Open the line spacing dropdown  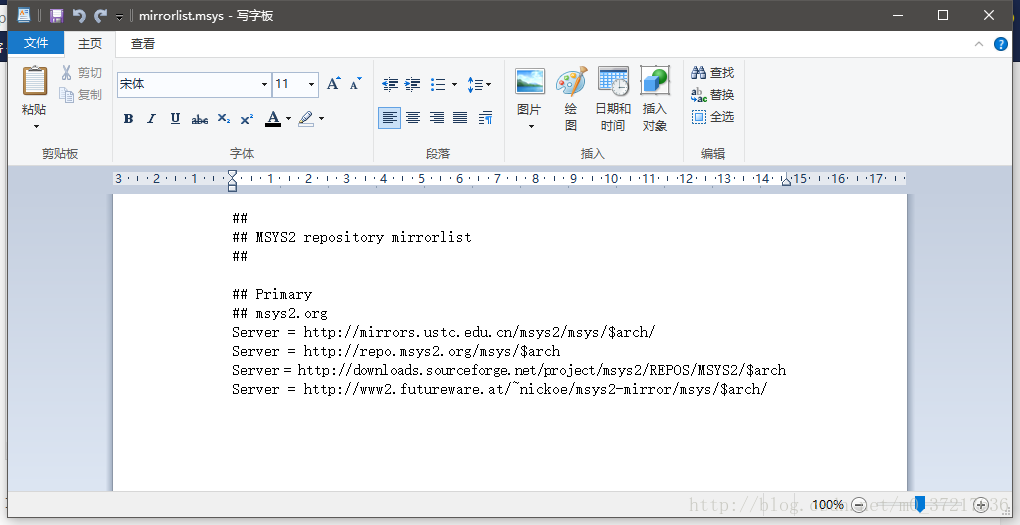point(479,85)
